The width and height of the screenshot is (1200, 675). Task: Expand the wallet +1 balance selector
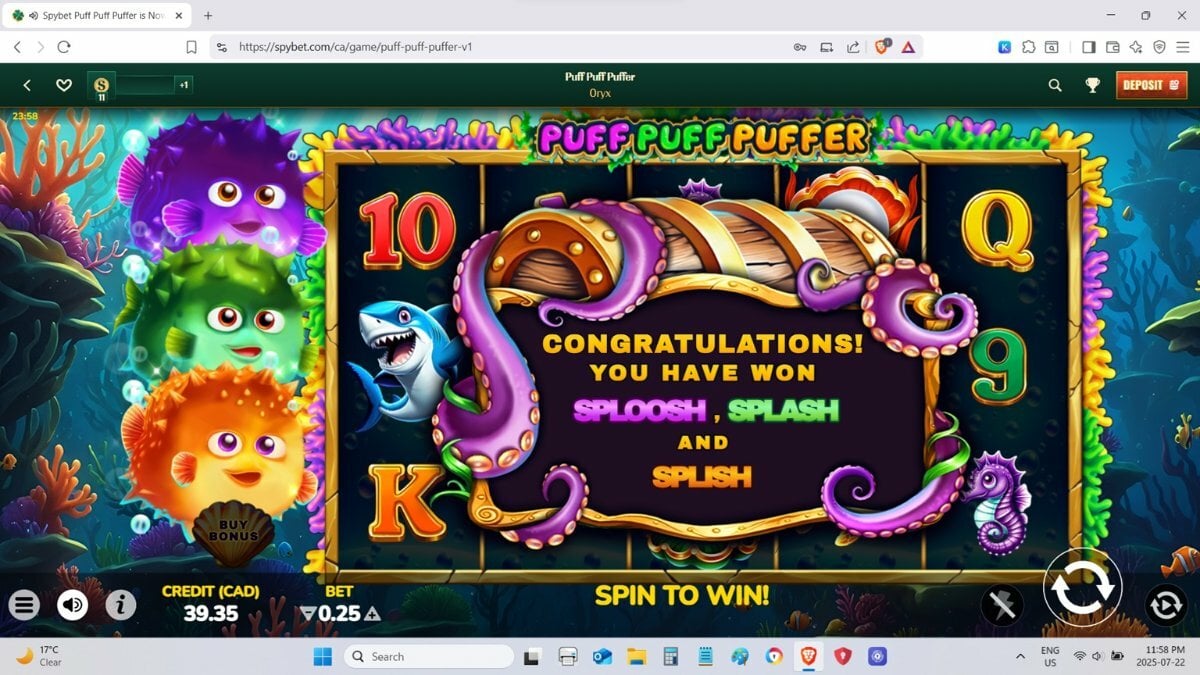coord(184,85)
